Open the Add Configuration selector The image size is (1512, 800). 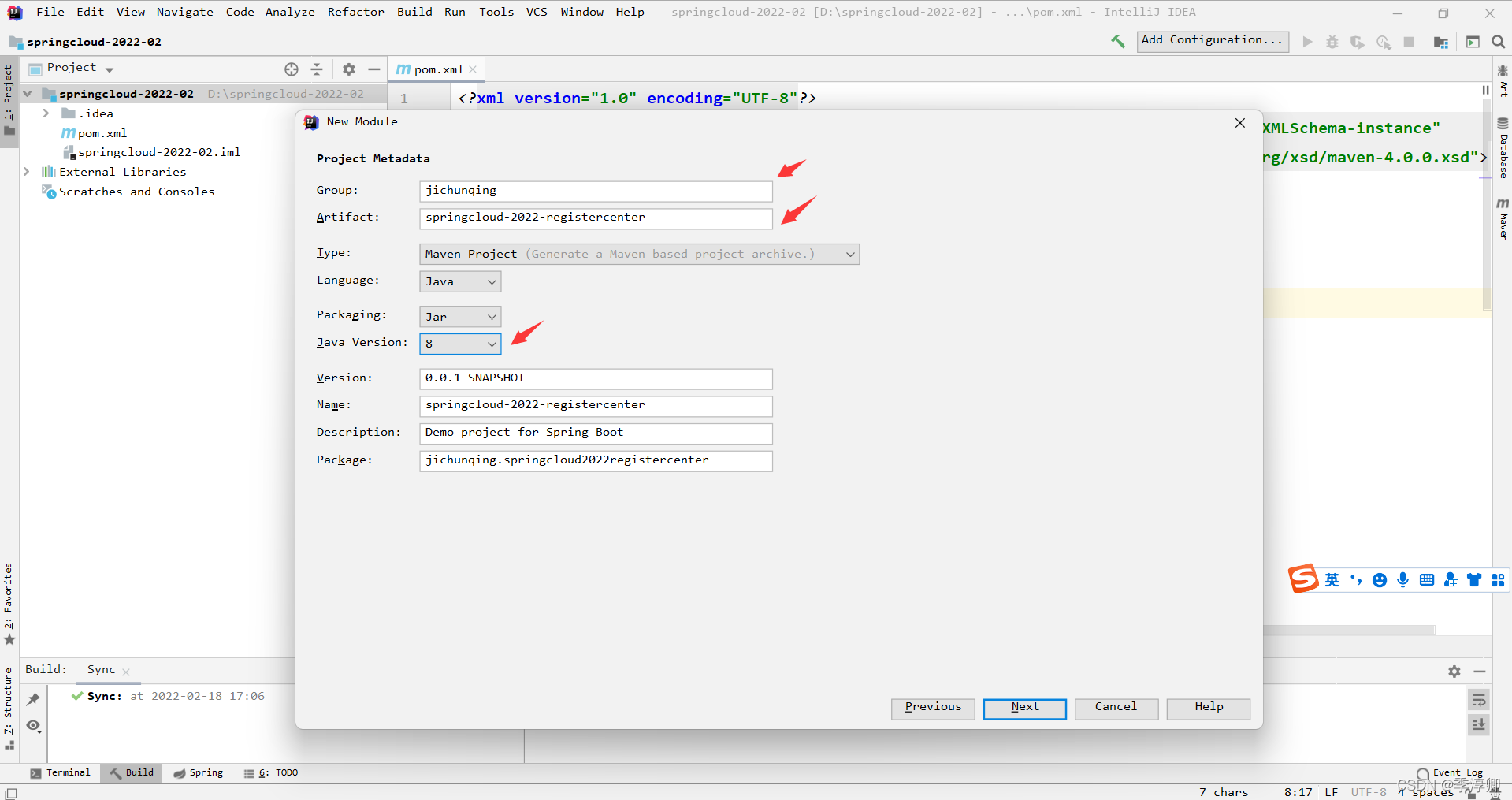click(1213, 41)
